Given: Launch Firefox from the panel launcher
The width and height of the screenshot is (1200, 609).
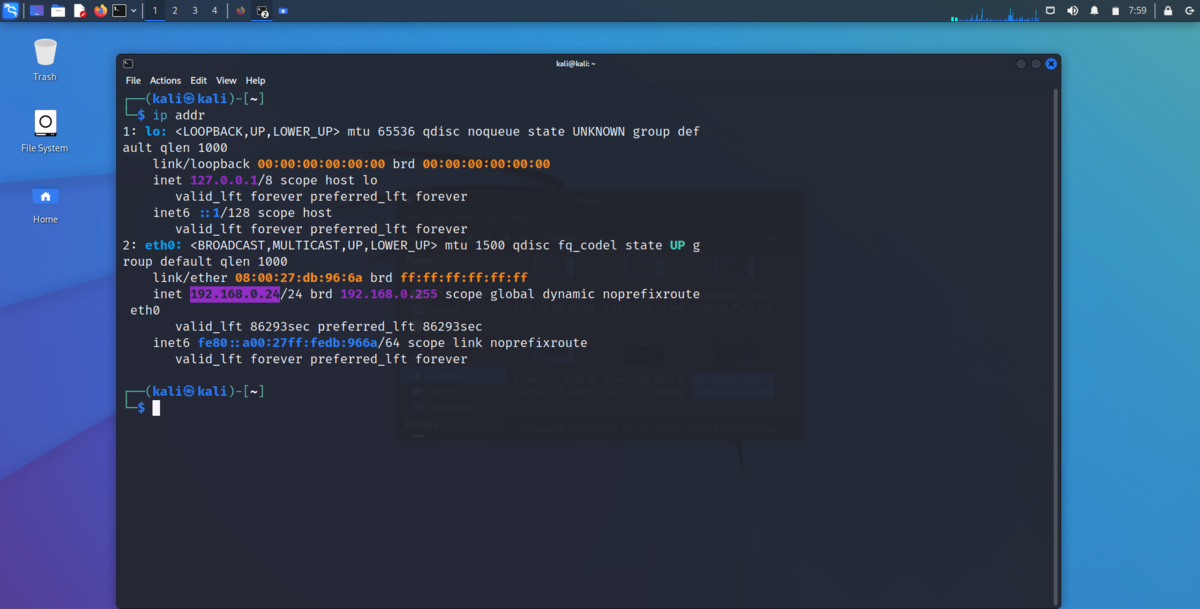Looking at the screenshot, I should (x=100, y=11).
